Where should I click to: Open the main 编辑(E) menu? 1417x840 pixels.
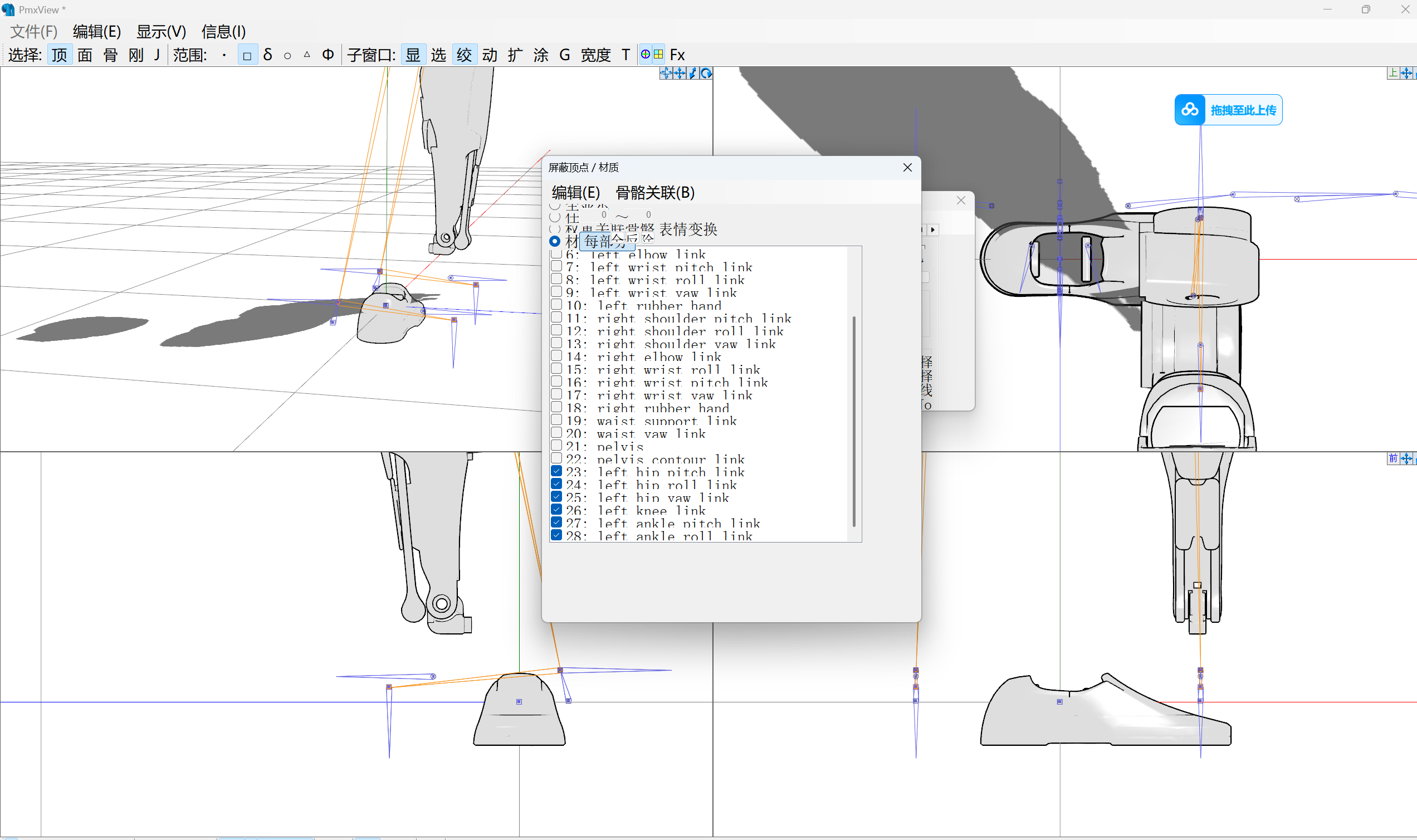coord(97,31)
